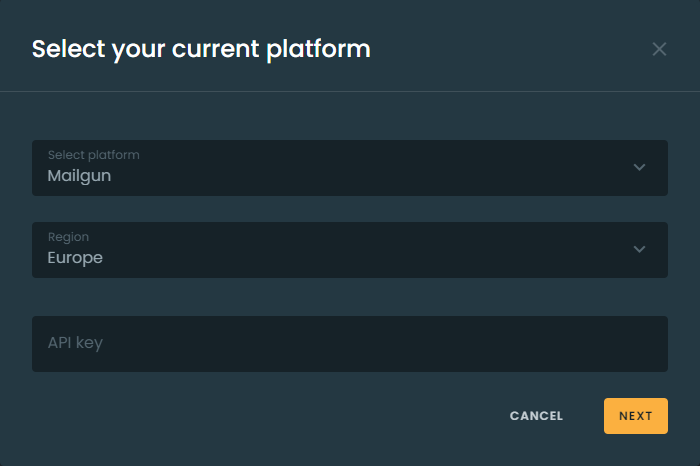
Task: Click the Select platform chevron arrow
Action: (x=640, y=167)
